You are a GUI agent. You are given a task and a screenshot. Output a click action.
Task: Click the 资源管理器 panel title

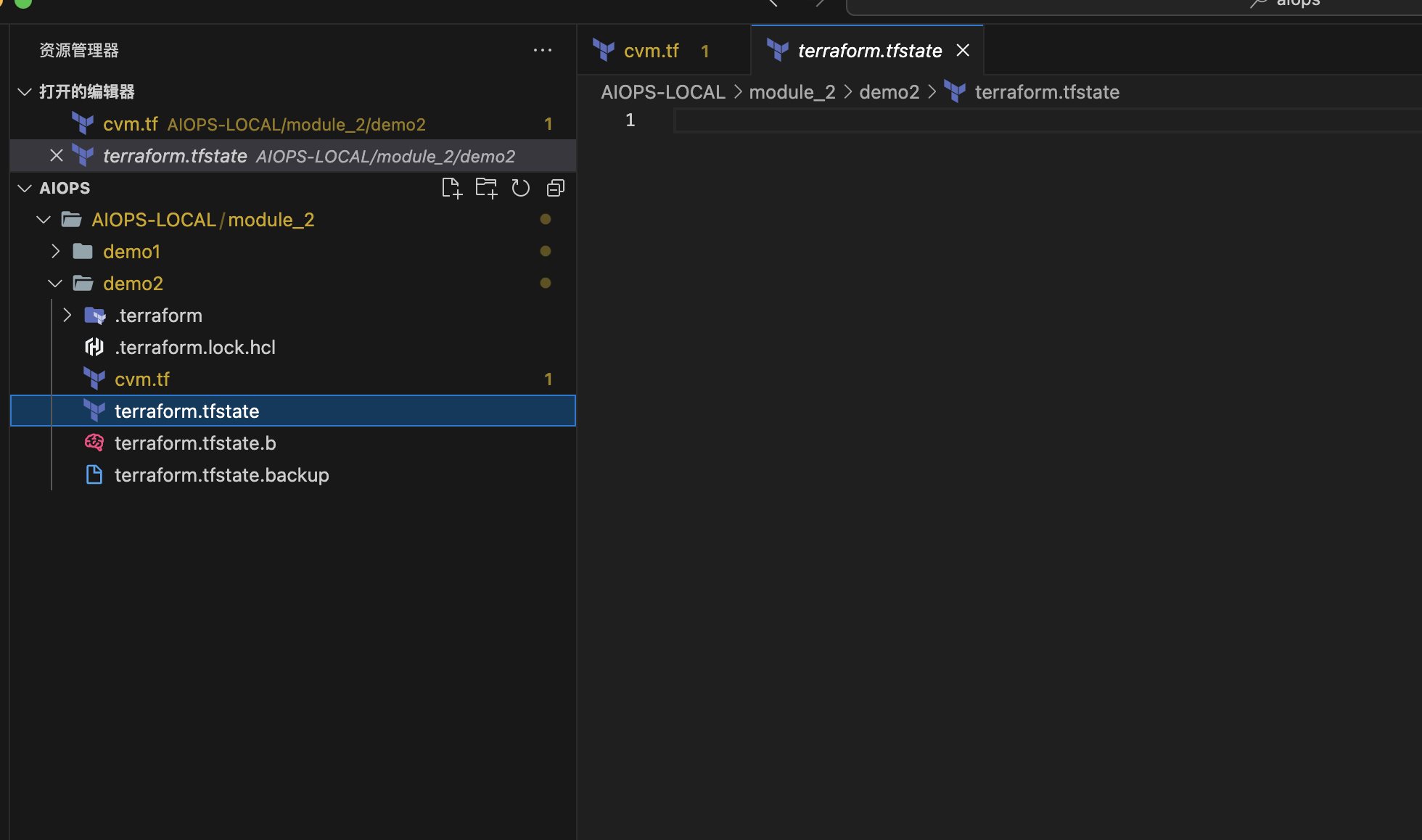79,50
